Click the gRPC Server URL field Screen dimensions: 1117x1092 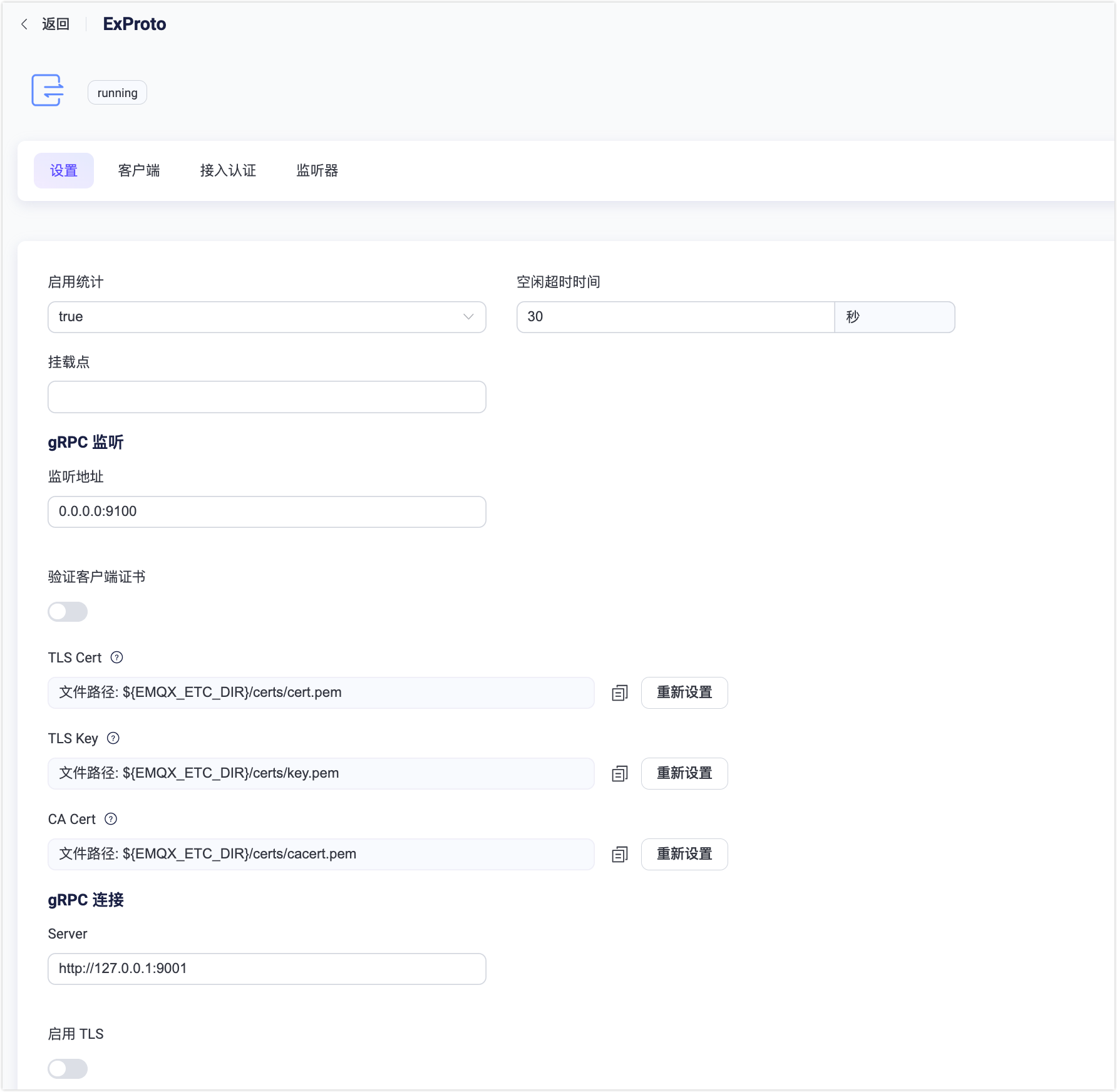267,969
